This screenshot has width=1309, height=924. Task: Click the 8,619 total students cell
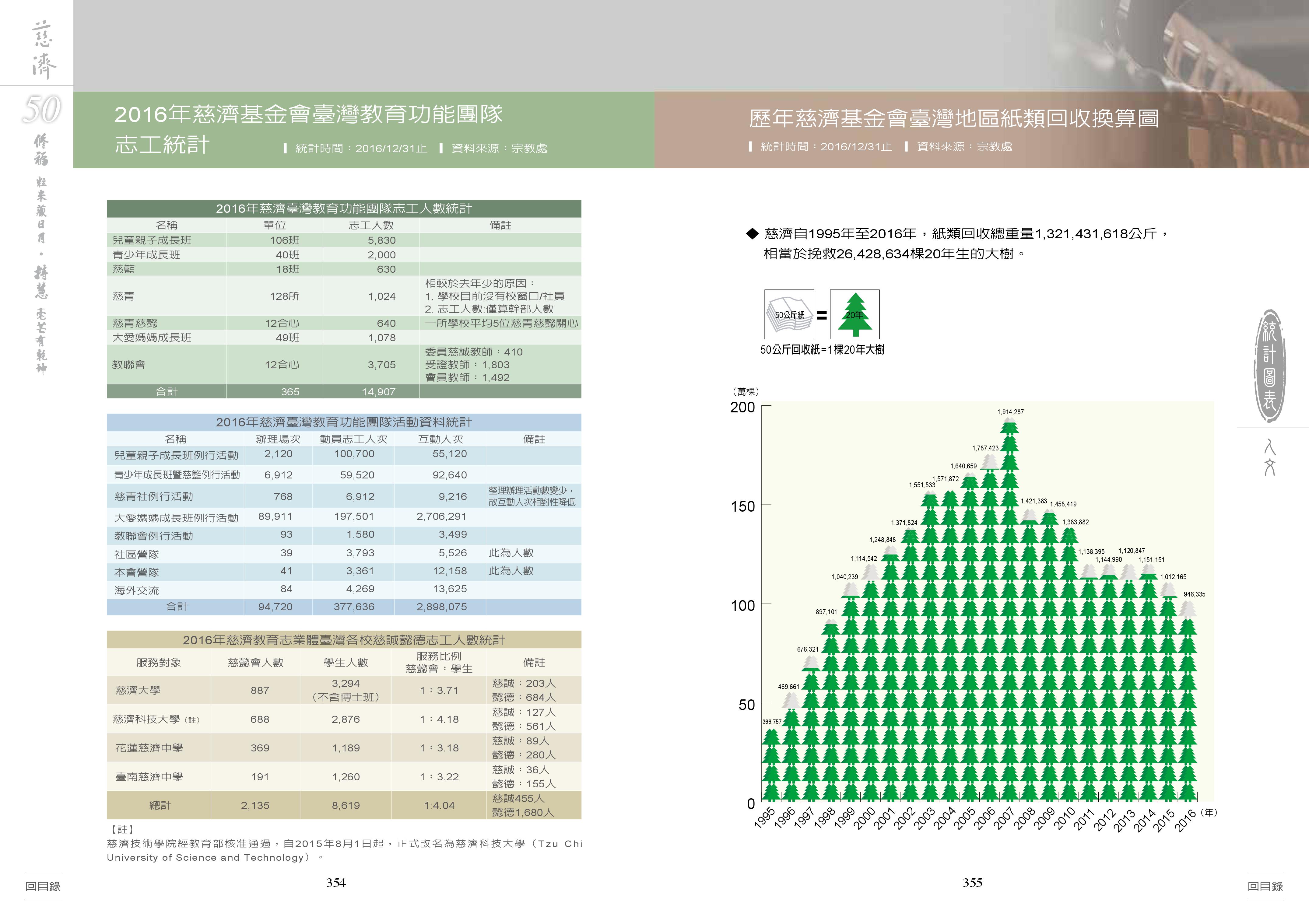pyautogui.click(x=346, y=805)
